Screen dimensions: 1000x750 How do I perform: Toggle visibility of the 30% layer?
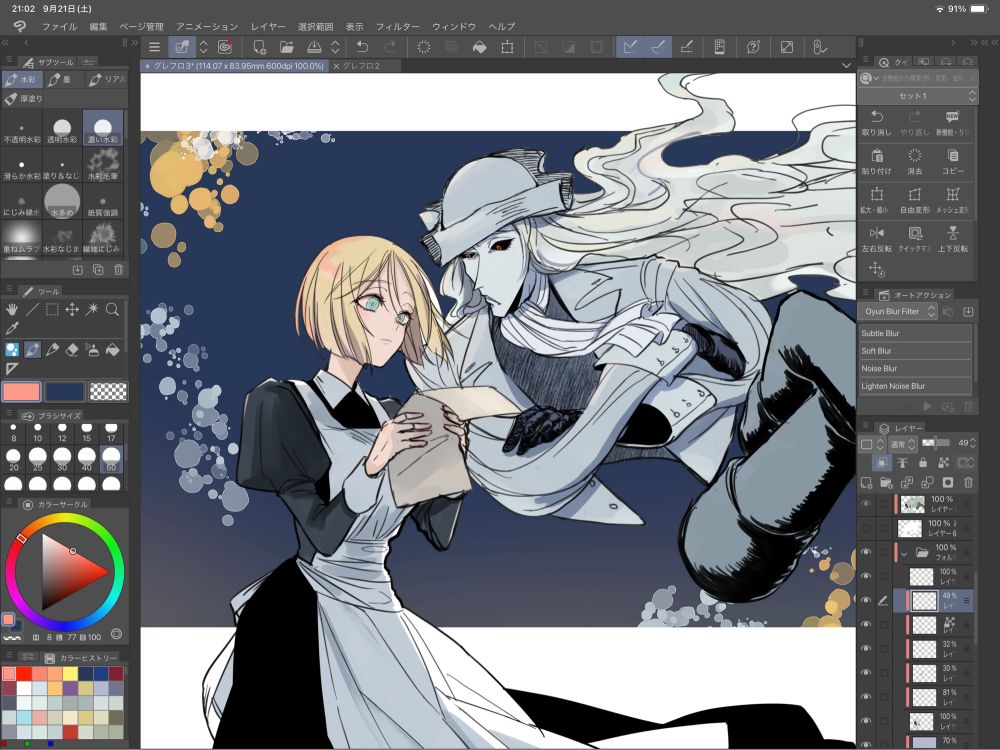click(x=865, y=672)
